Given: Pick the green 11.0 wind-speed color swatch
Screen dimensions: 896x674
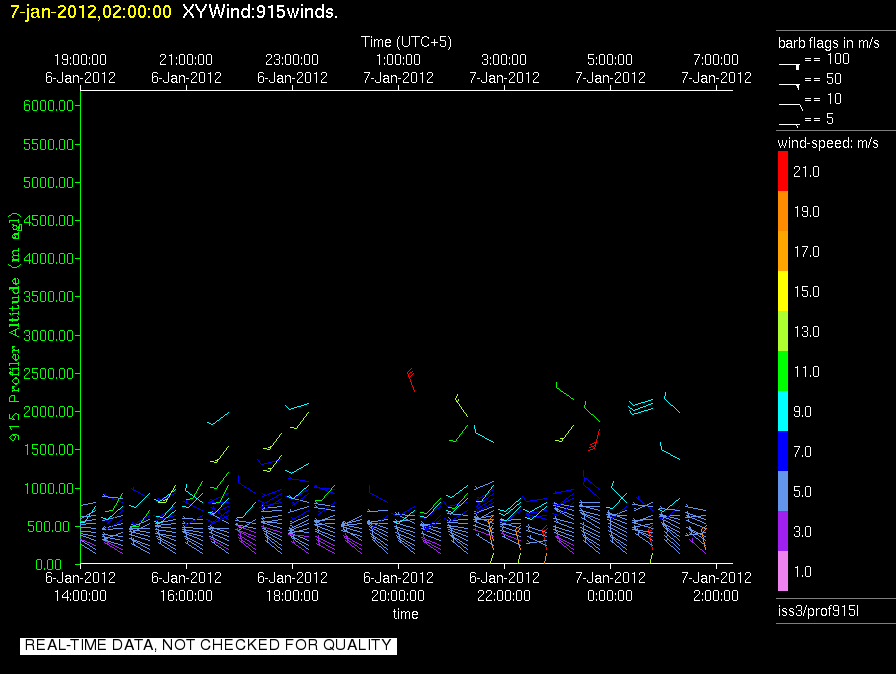Looking at the screenshot, I should (x=782, y=372).
